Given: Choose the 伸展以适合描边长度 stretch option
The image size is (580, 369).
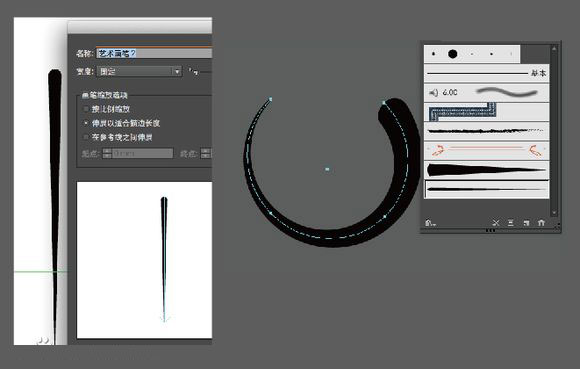Looking at the screenshot, I should [86, 123].
